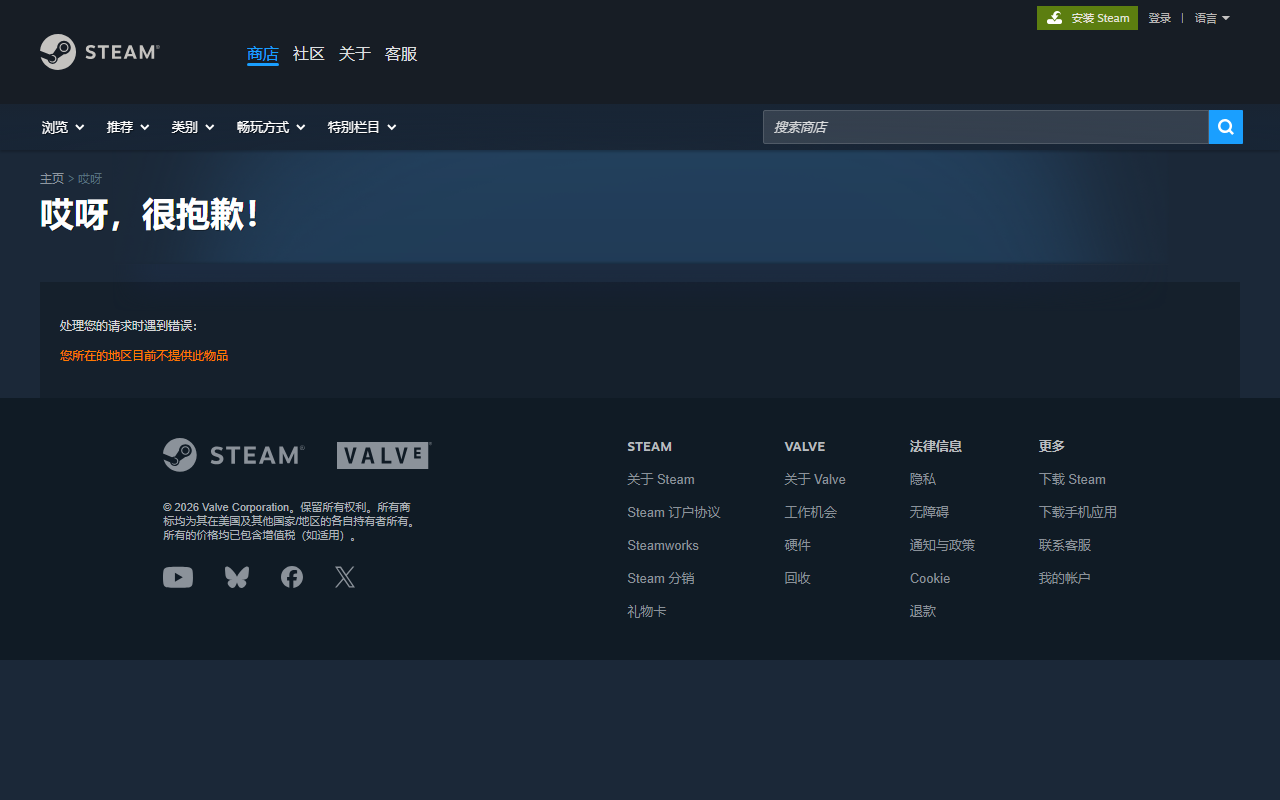Focus the 搜索商店 search field

[986, 127]
